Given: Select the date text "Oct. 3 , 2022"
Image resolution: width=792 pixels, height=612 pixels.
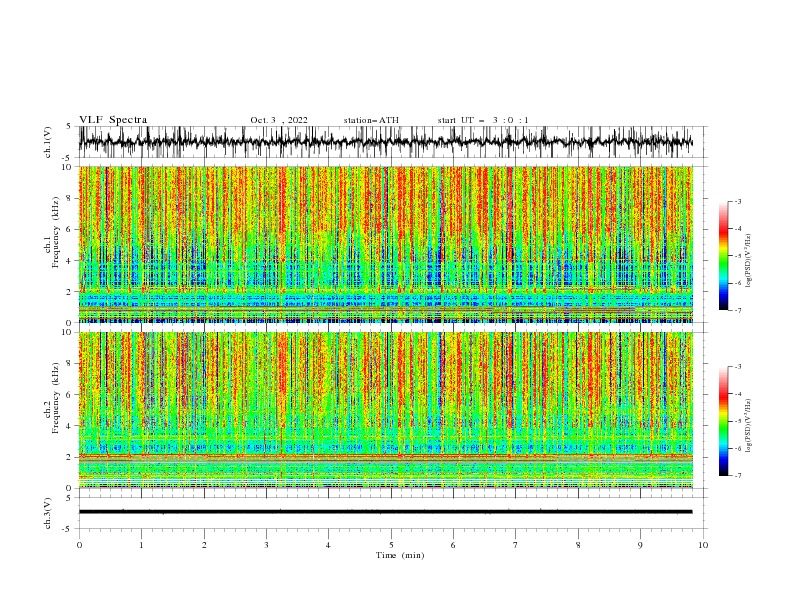Looking at the screenshot, I should click(279, 120).
